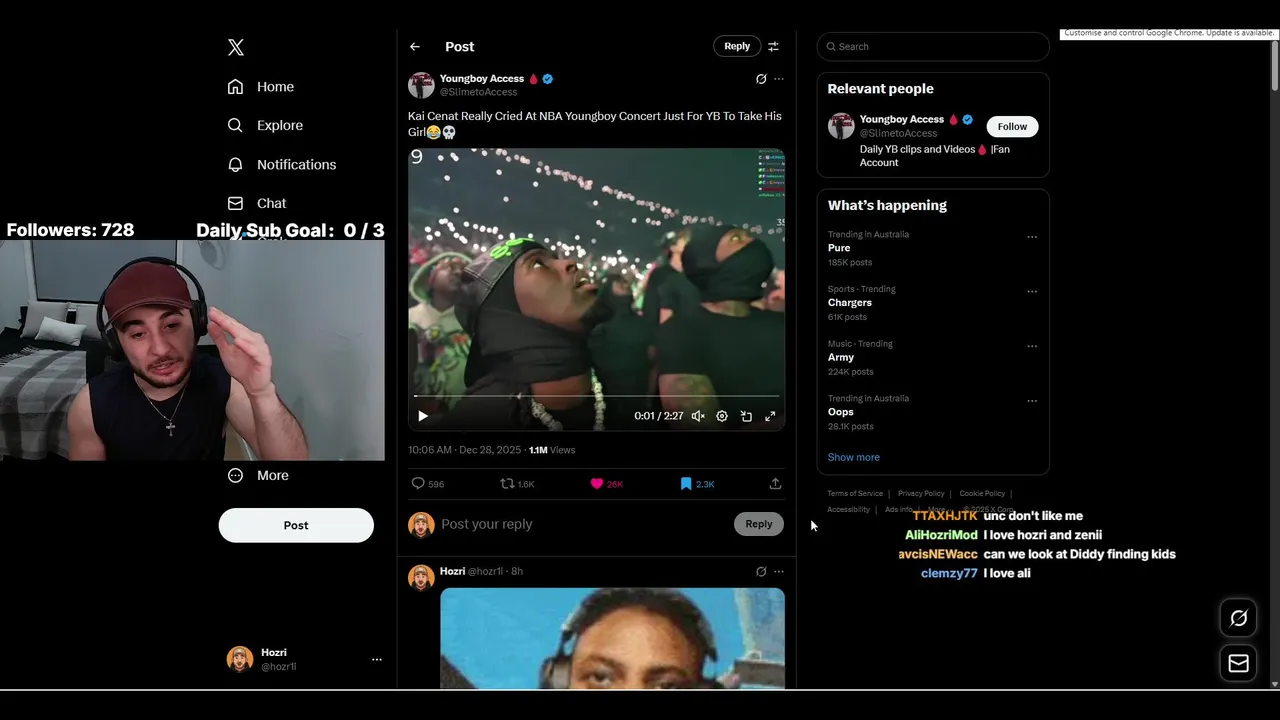Open Youngboy Access in Relevant people
The height and width of the screenshot is (720, 1280).
[901, 119]
